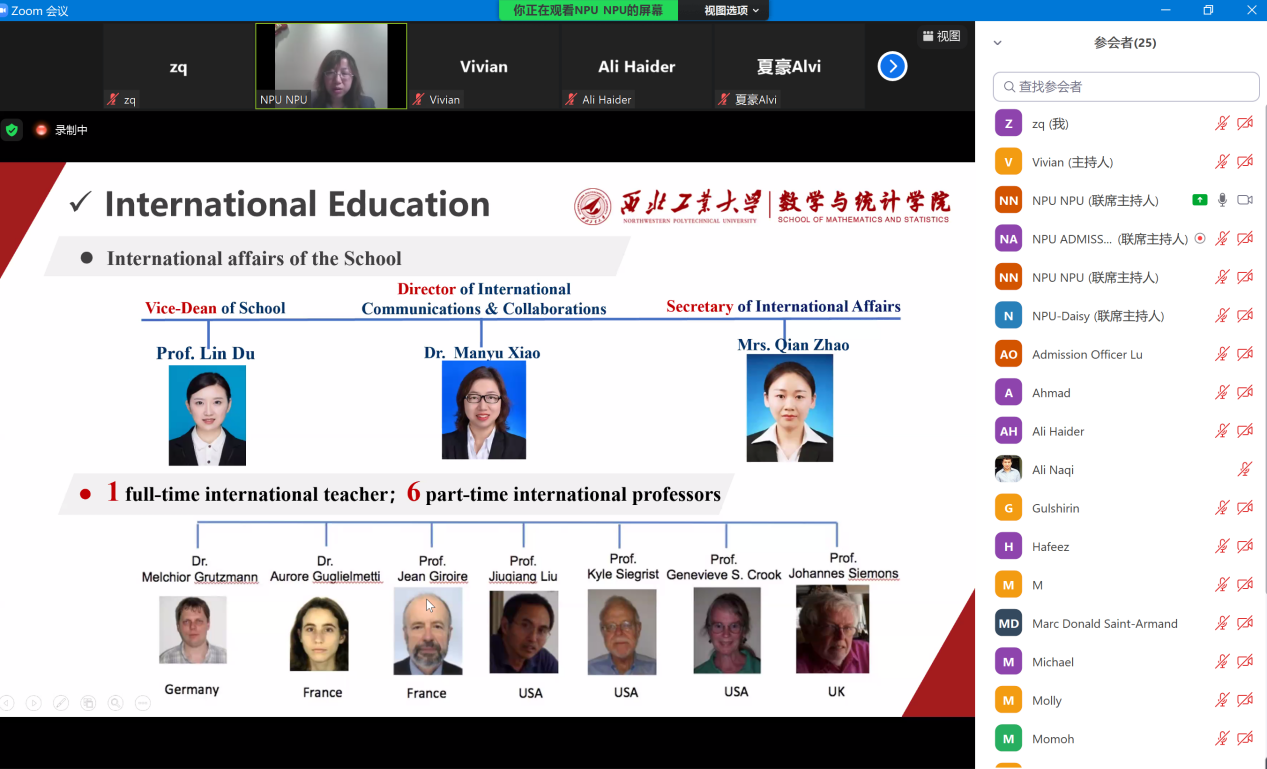Click the recording dot beside NPU ADMISS
The image size is (1267, 769).
[1200, 239]
